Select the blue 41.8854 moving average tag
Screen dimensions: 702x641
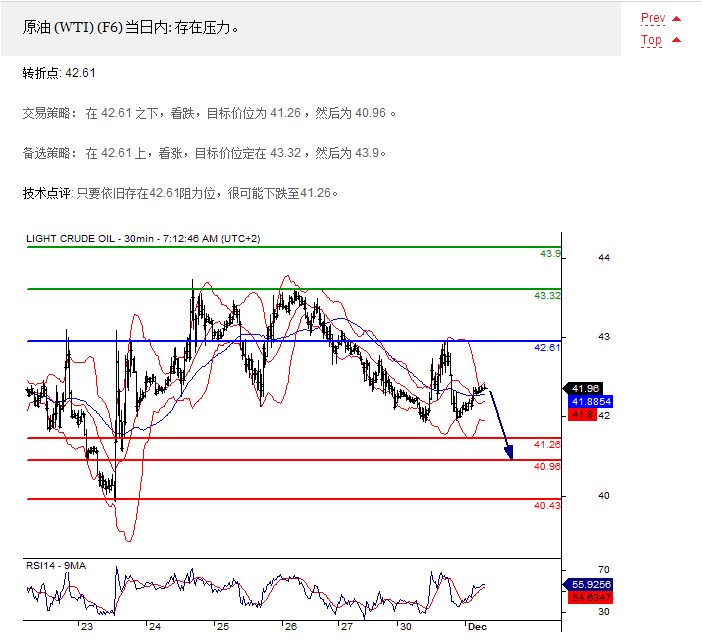coord(590,402)
